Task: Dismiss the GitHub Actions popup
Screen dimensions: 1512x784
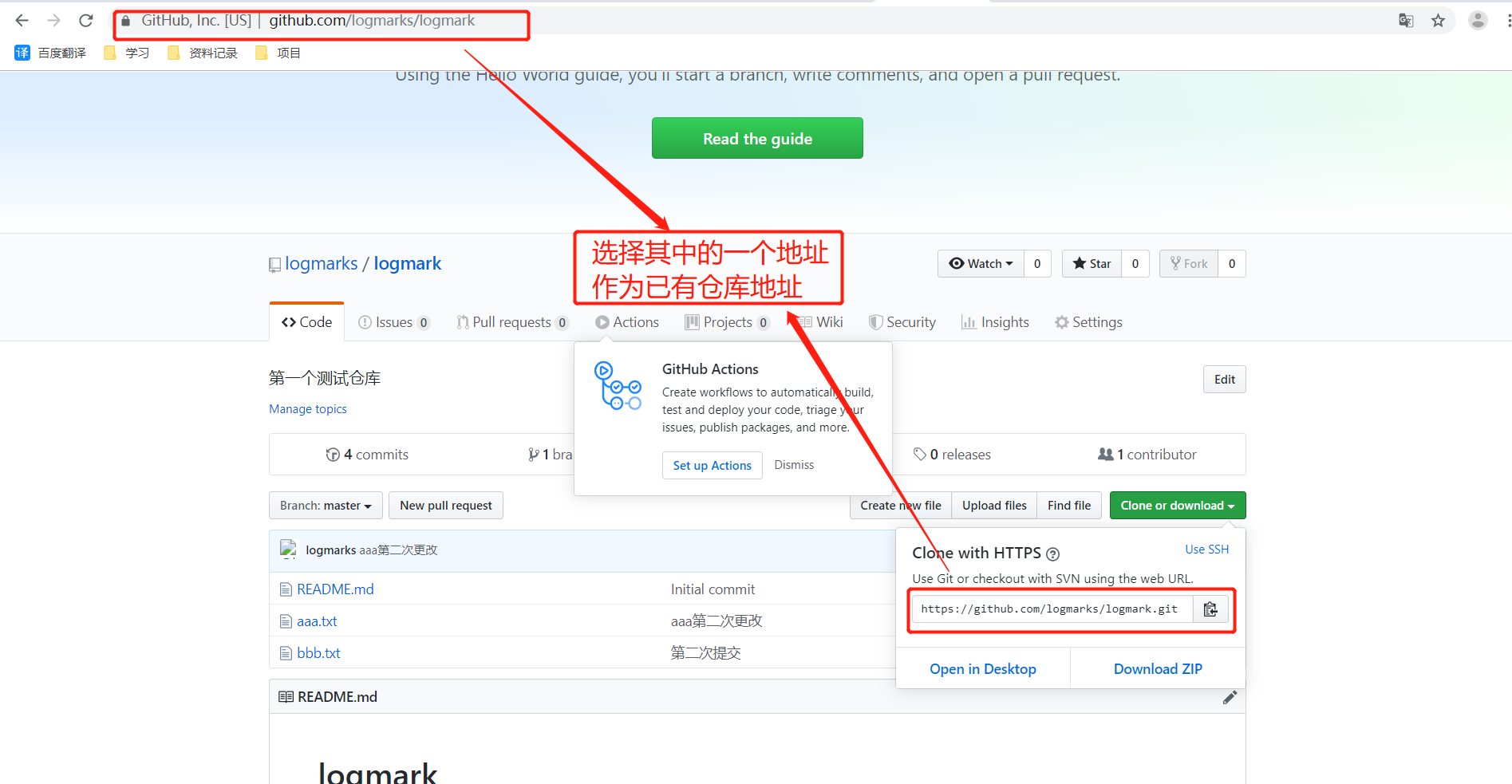Action: tap(794, 465)
